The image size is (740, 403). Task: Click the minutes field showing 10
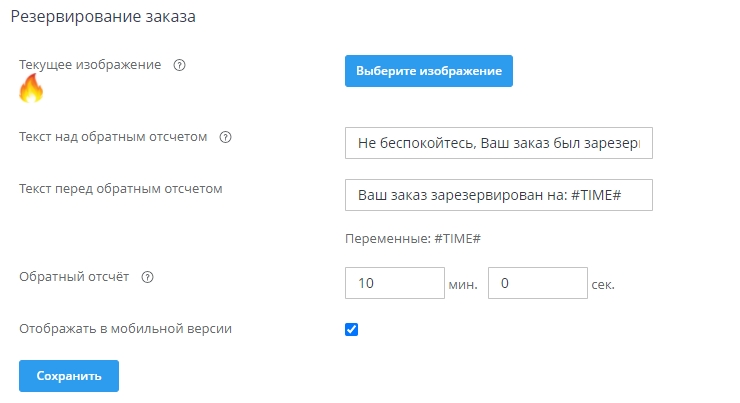(394, 283)
